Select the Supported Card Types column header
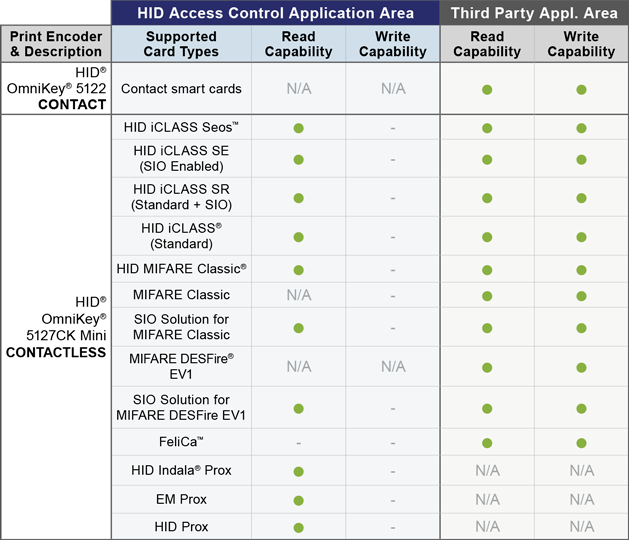 pos(181,44)
